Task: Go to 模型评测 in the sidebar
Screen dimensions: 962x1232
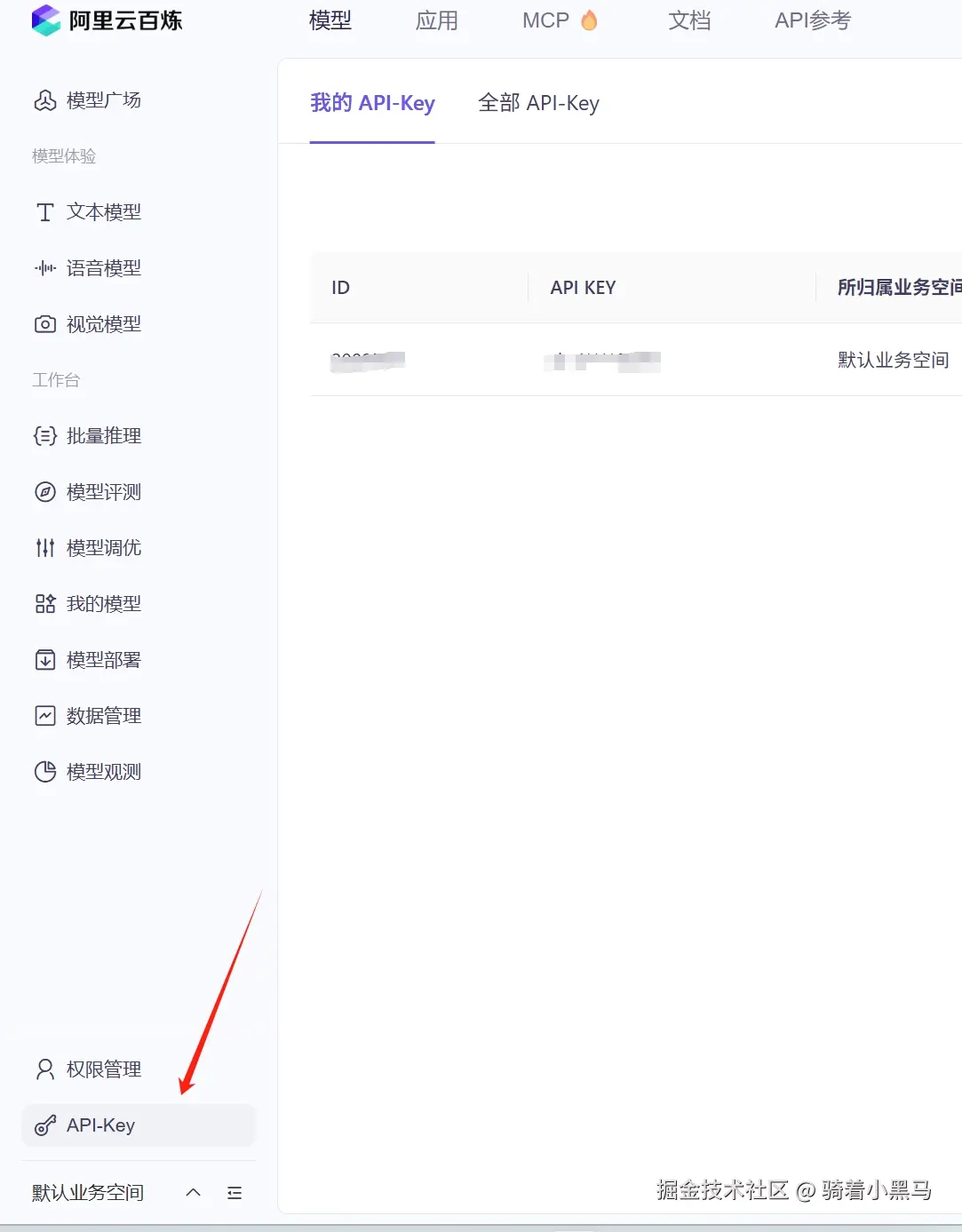Action: coord(104,492)
